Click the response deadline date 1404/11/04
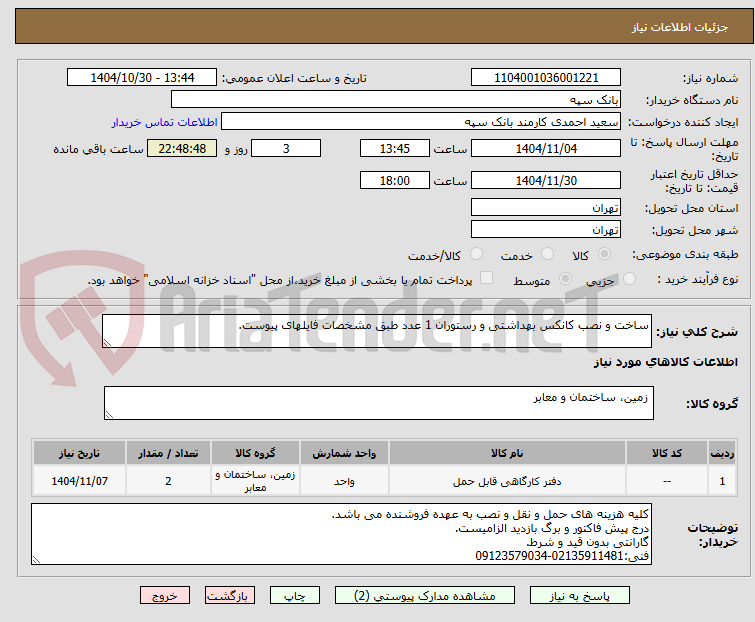This screenshot has height=622, width=755. (546, 148)
